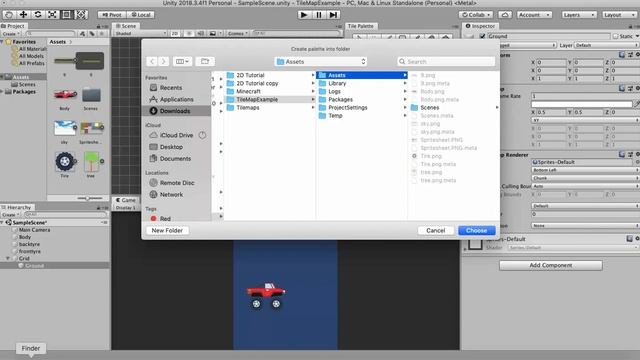Open iCloud Drive in dialog sidebar
The image size is (640, 360).
click(x=177, y=135)
